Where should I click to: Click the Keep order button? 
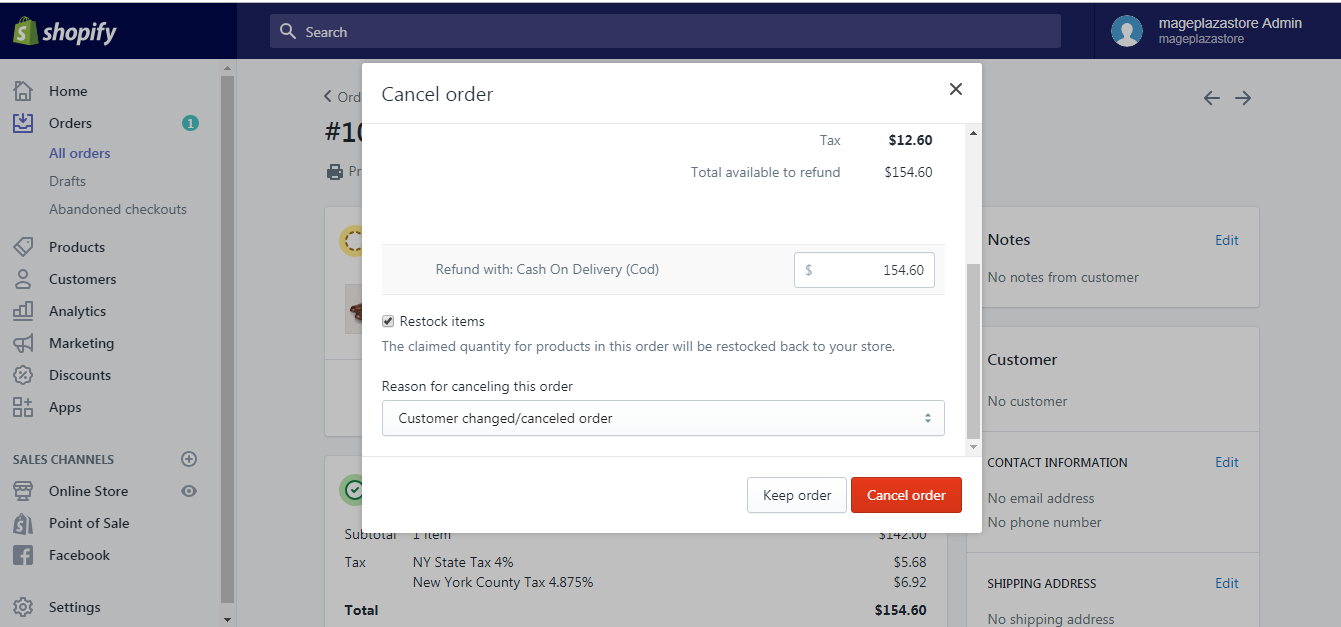click(797, 495)
